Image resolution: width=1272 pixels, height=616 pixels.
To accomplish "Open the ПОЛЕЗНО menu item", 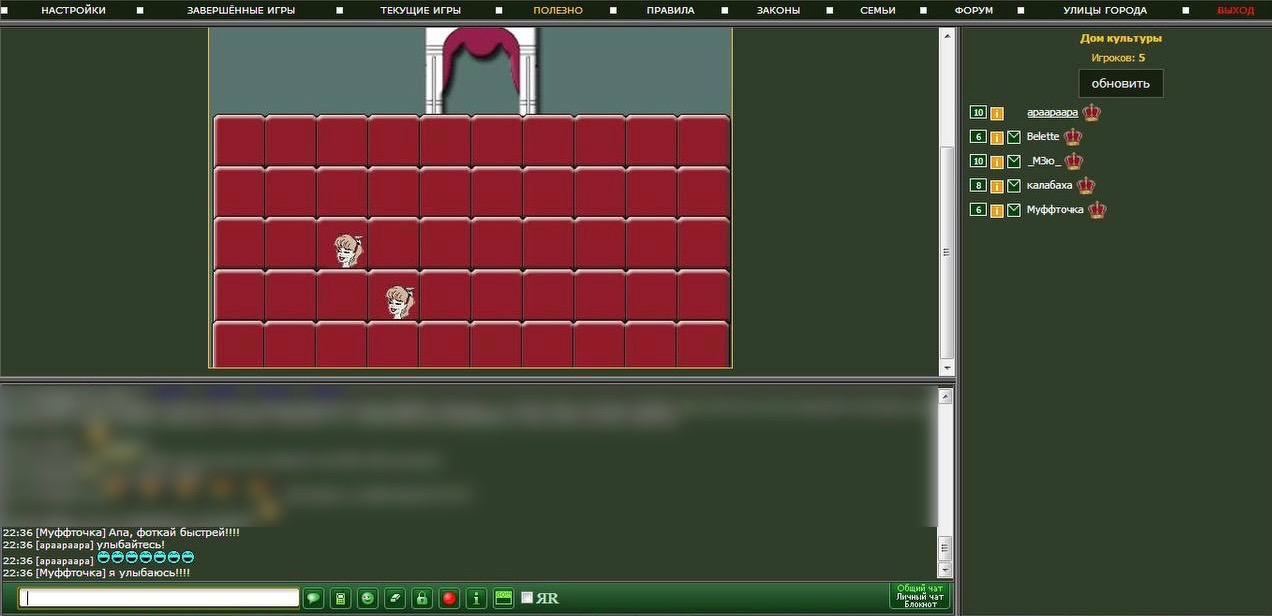I will pos(558,10).
